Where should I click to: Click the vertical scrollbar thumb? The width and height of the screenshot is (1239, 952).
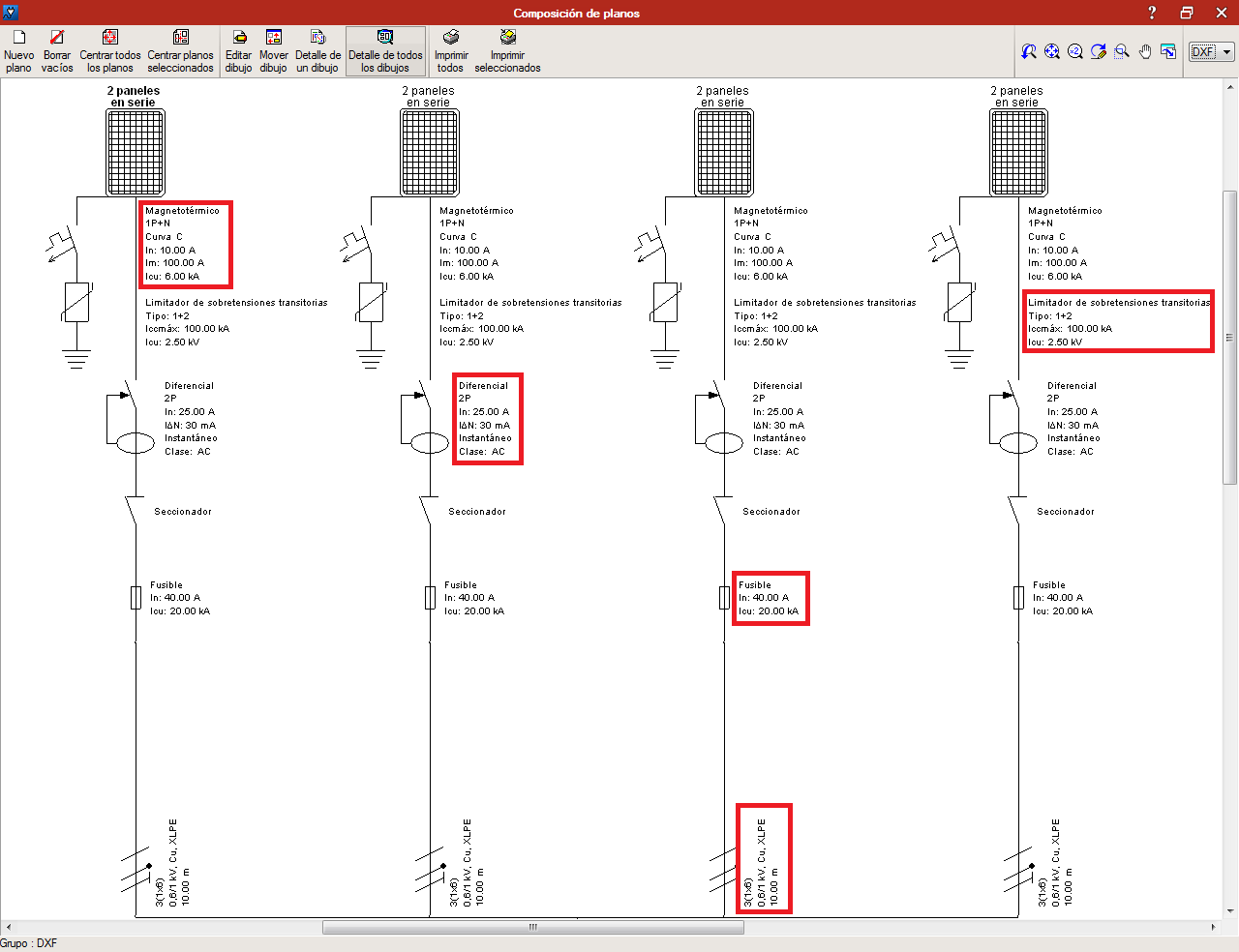tap(1230, 337)
